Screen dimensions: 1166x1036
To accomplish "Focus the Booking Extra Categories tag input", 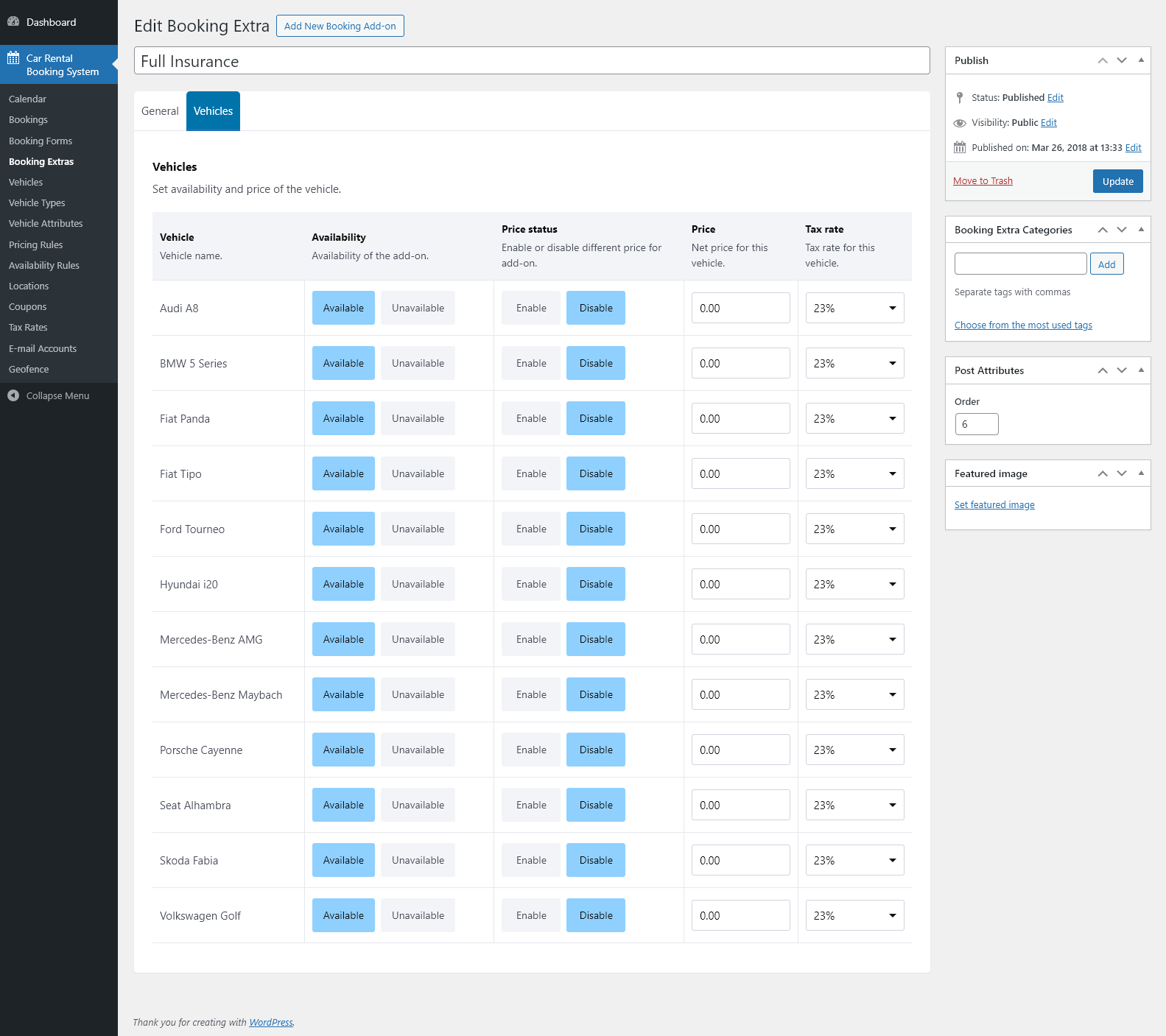I will pyautogui.click(x=1020, y=264).
